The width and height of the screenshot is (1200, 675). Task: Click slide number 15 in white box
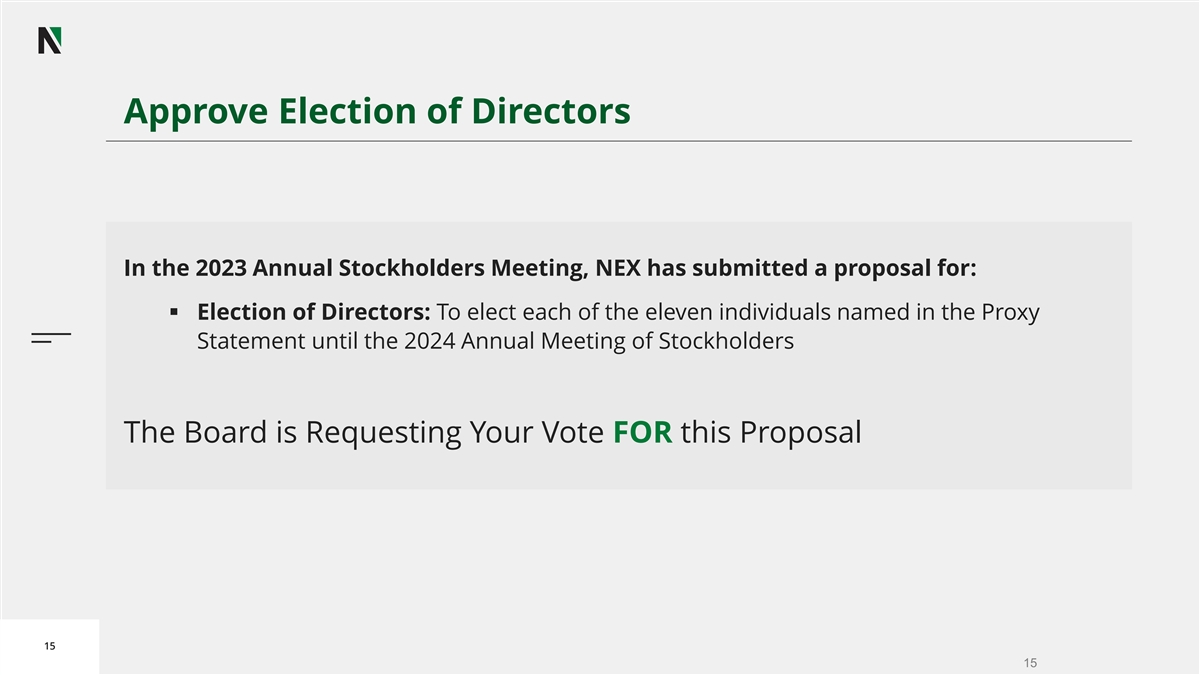49,646
